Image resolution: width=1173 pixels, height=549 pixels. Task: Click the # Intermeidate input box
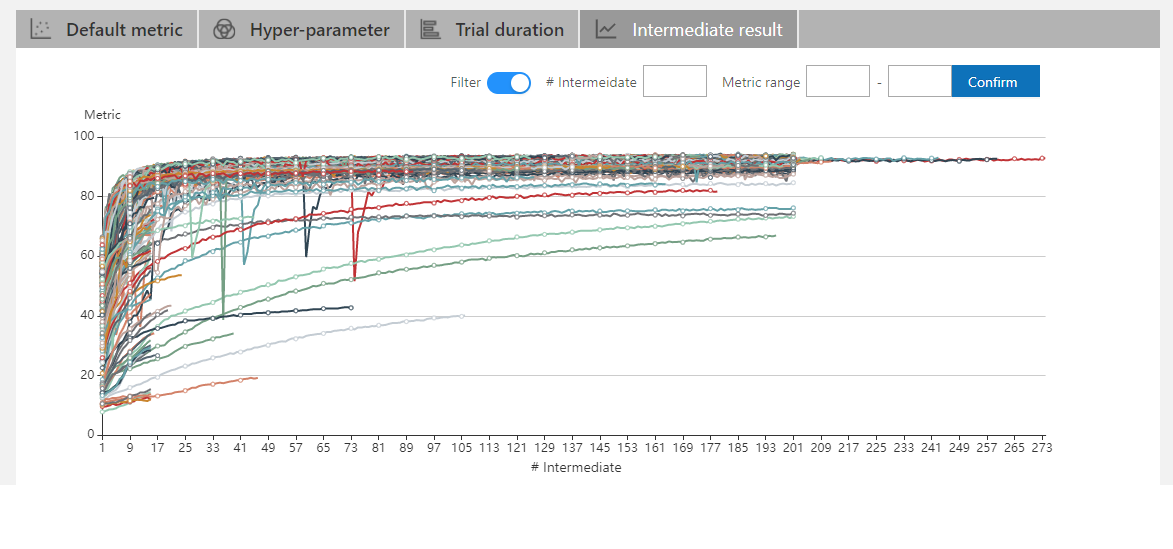(x=674, y=82)
